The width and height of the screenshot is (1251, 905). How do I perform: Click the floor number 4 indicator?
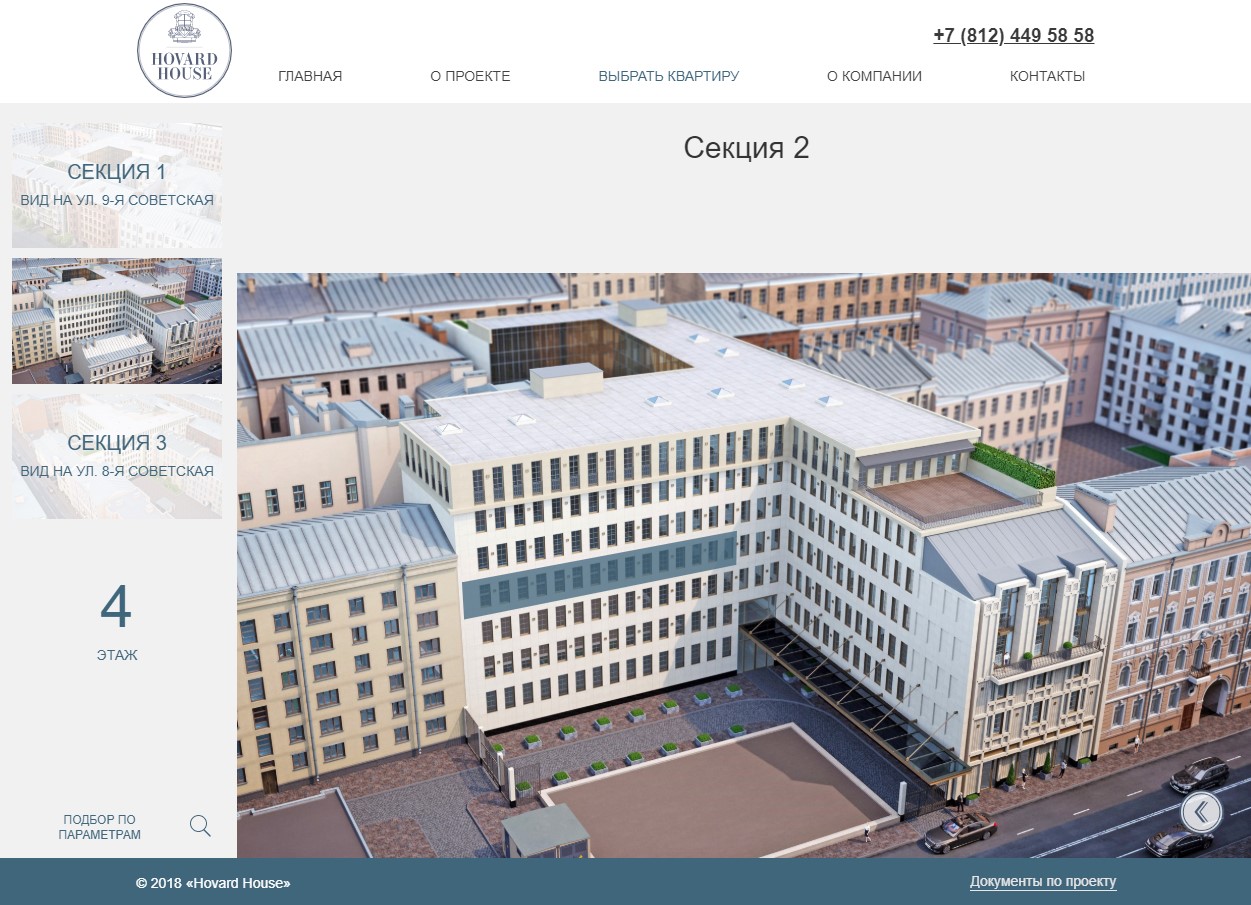click(x=116, y=607)
